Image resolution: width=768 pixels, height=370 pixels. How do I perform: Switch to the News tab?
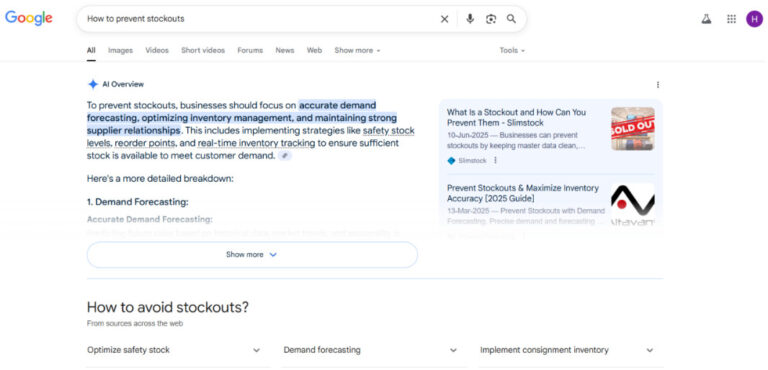pyautogui.click(x=285, y=50)
